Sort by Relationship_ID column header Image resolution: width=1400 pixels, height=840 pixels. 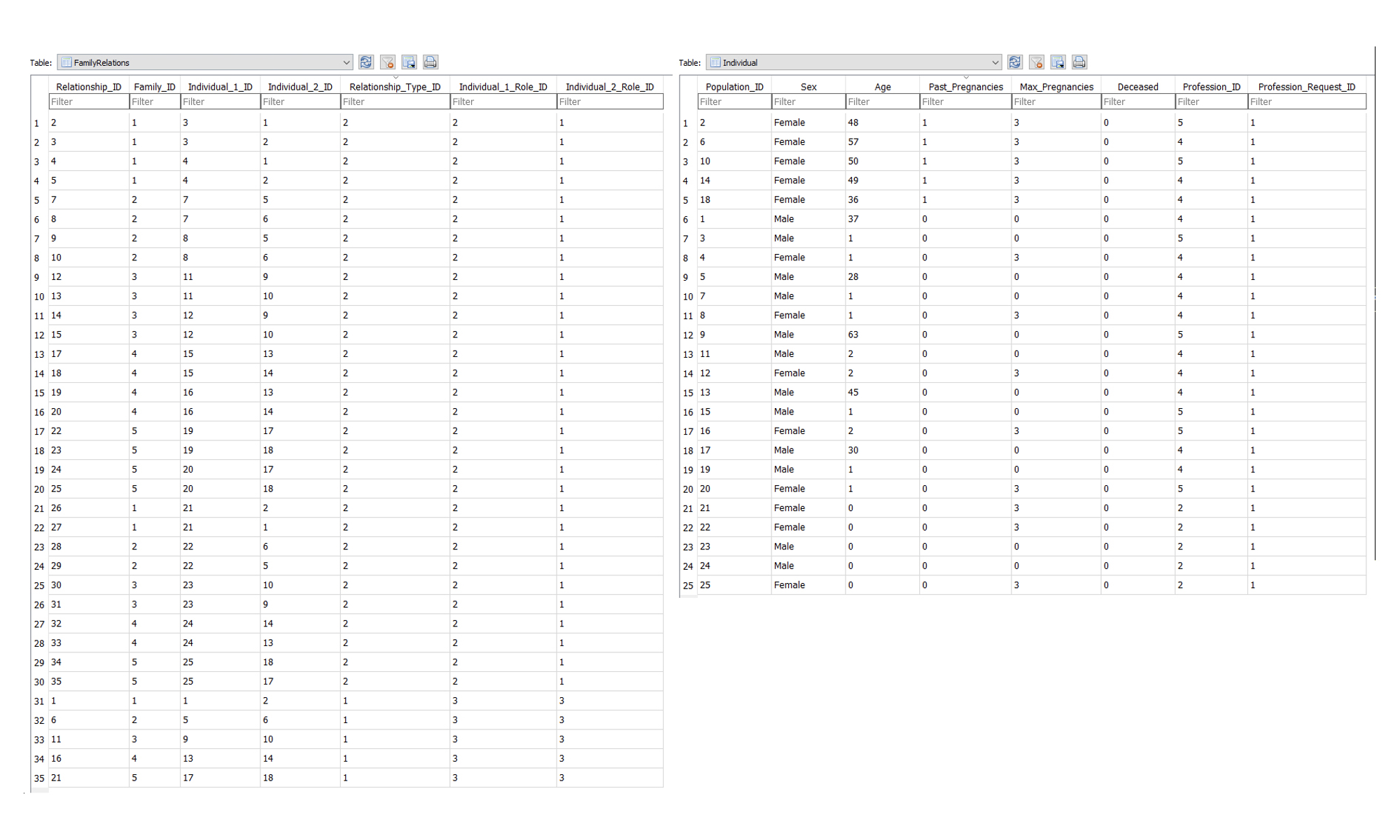pos(89,87)
